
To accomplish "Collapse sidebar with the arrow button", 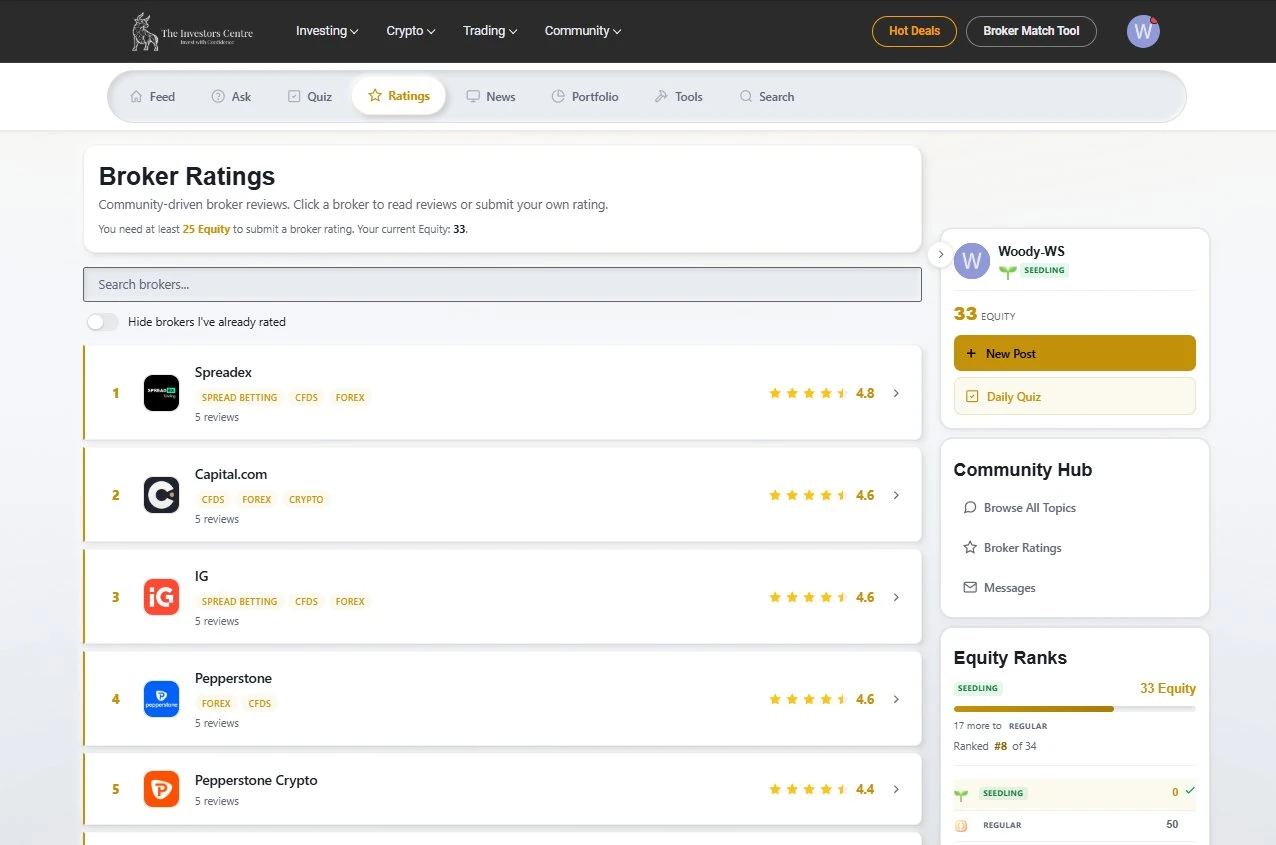I will (940, 254).
